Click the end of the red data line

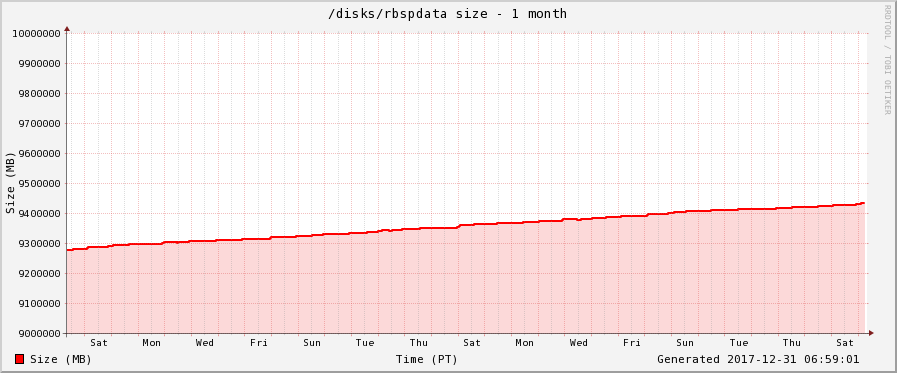point(863,203)
